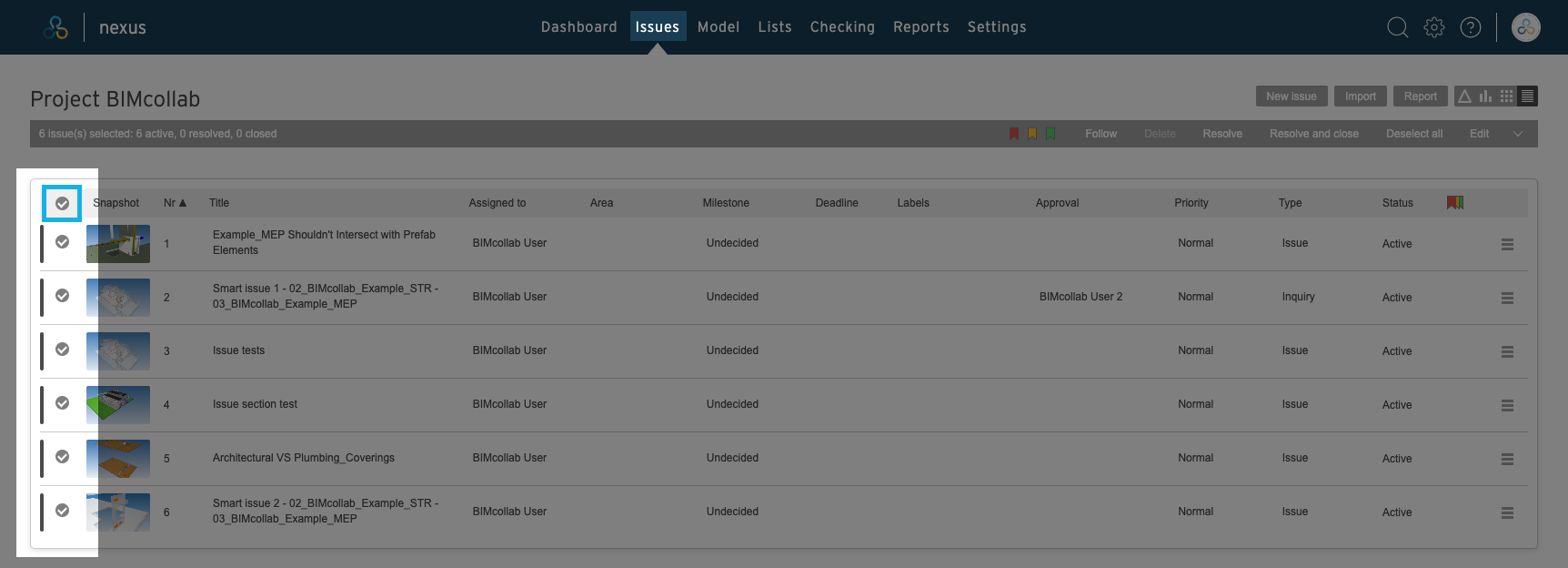Switch to the triangle viewpoint view icon
Image resolution: width=1568 pixels, height=568 pixels.
click(x=1464, y=96)
